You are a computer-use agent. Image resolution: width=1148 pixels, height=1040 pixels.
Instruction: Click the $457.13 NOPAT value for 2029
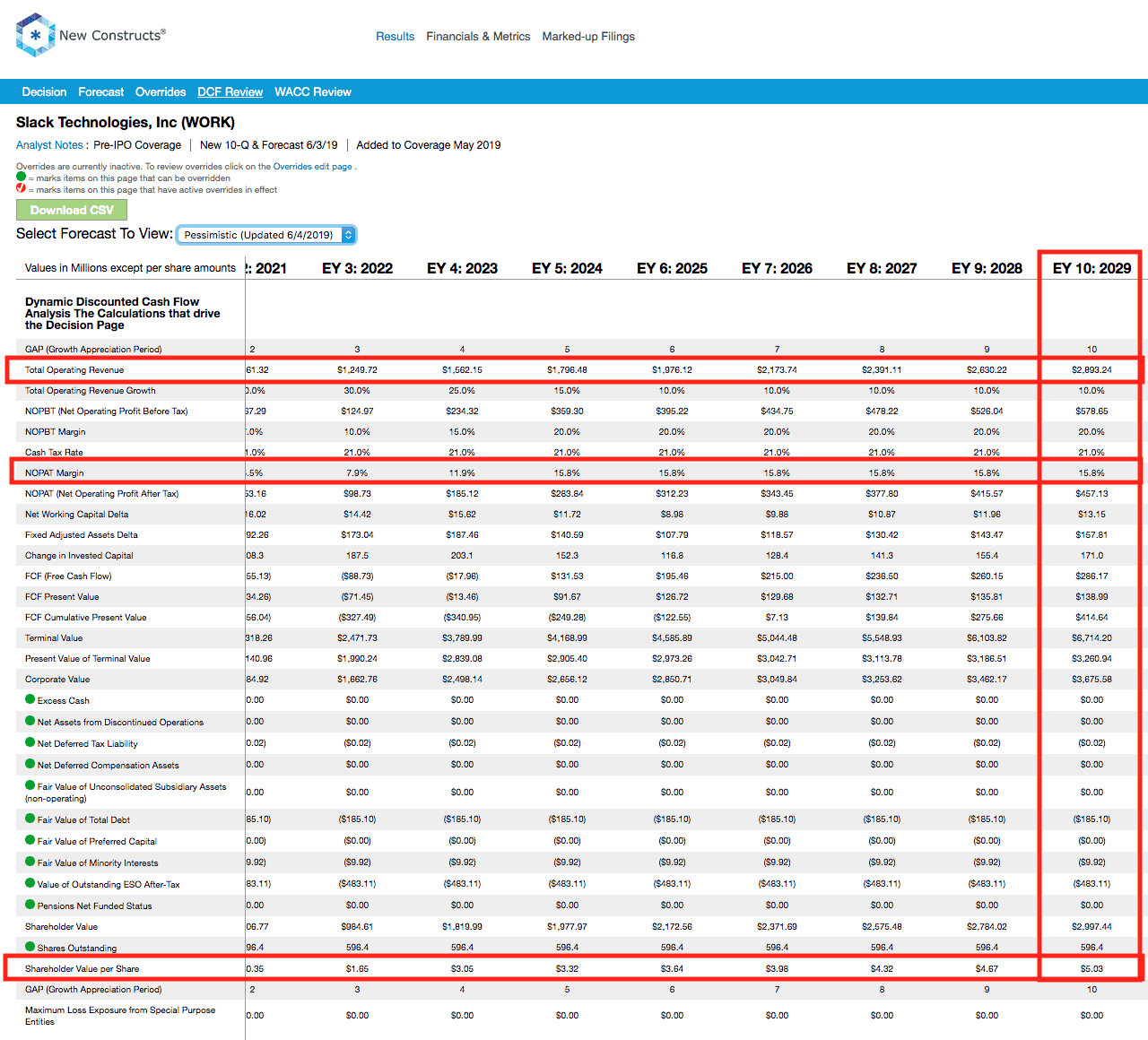click(1091, 494)
